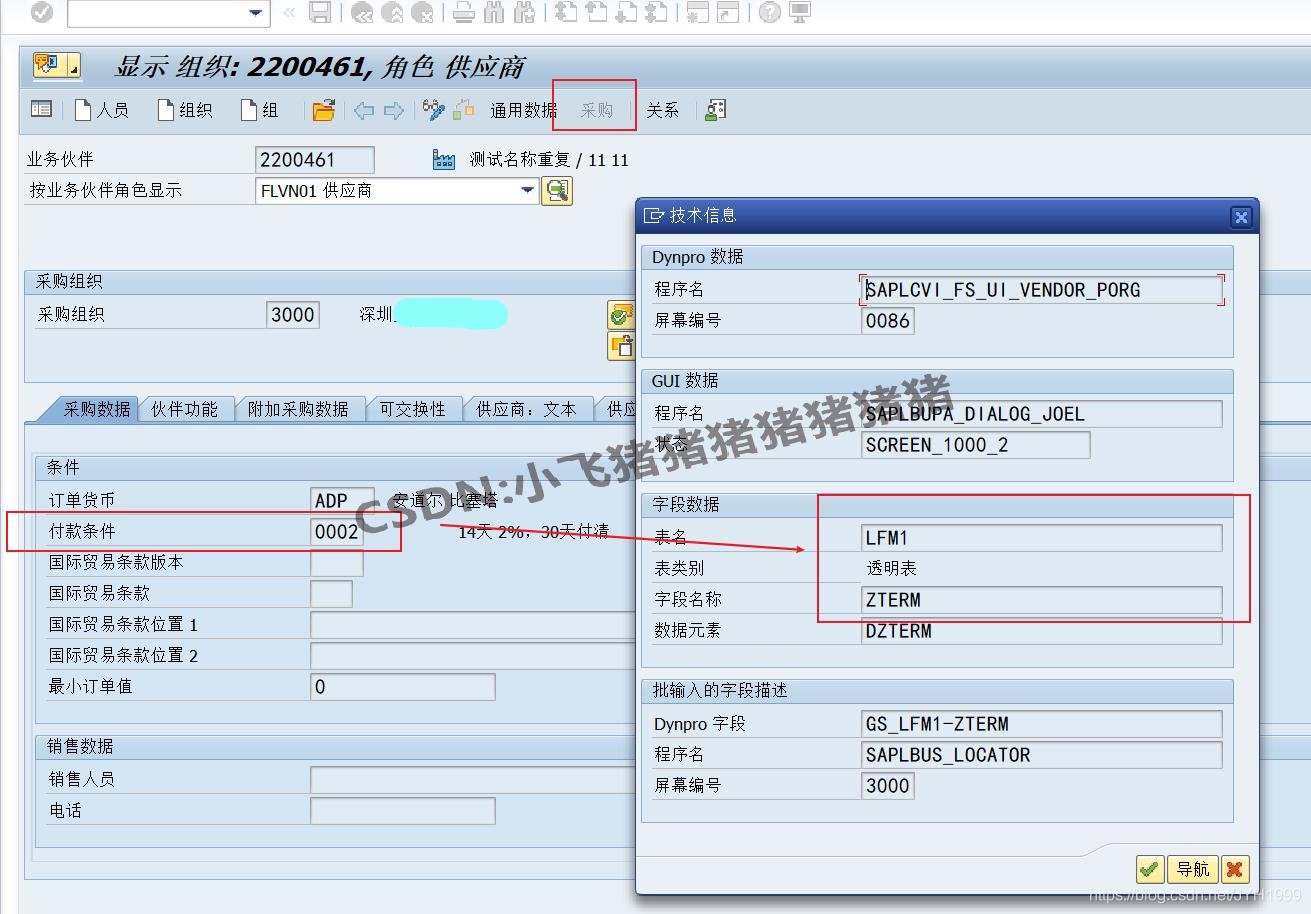Click the Next Page icon
1311x914 pixels.
pos(626,12)
